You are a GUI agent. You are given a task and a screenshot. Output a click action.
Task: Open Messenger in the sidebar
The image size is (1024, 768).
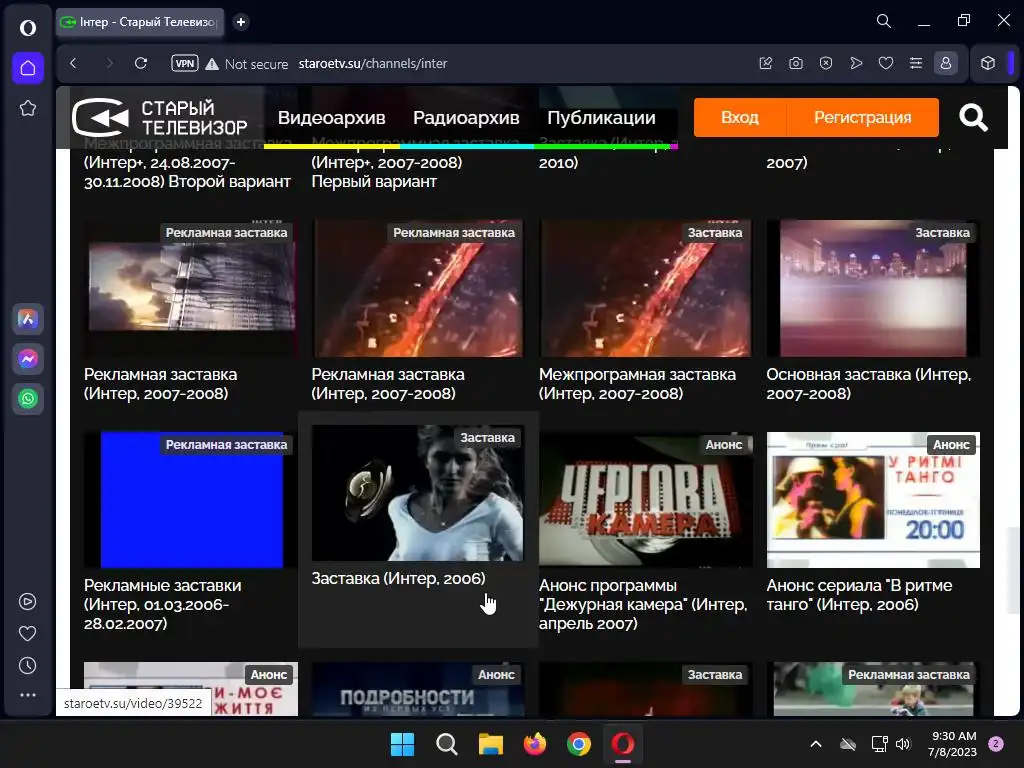coord(27,359)
